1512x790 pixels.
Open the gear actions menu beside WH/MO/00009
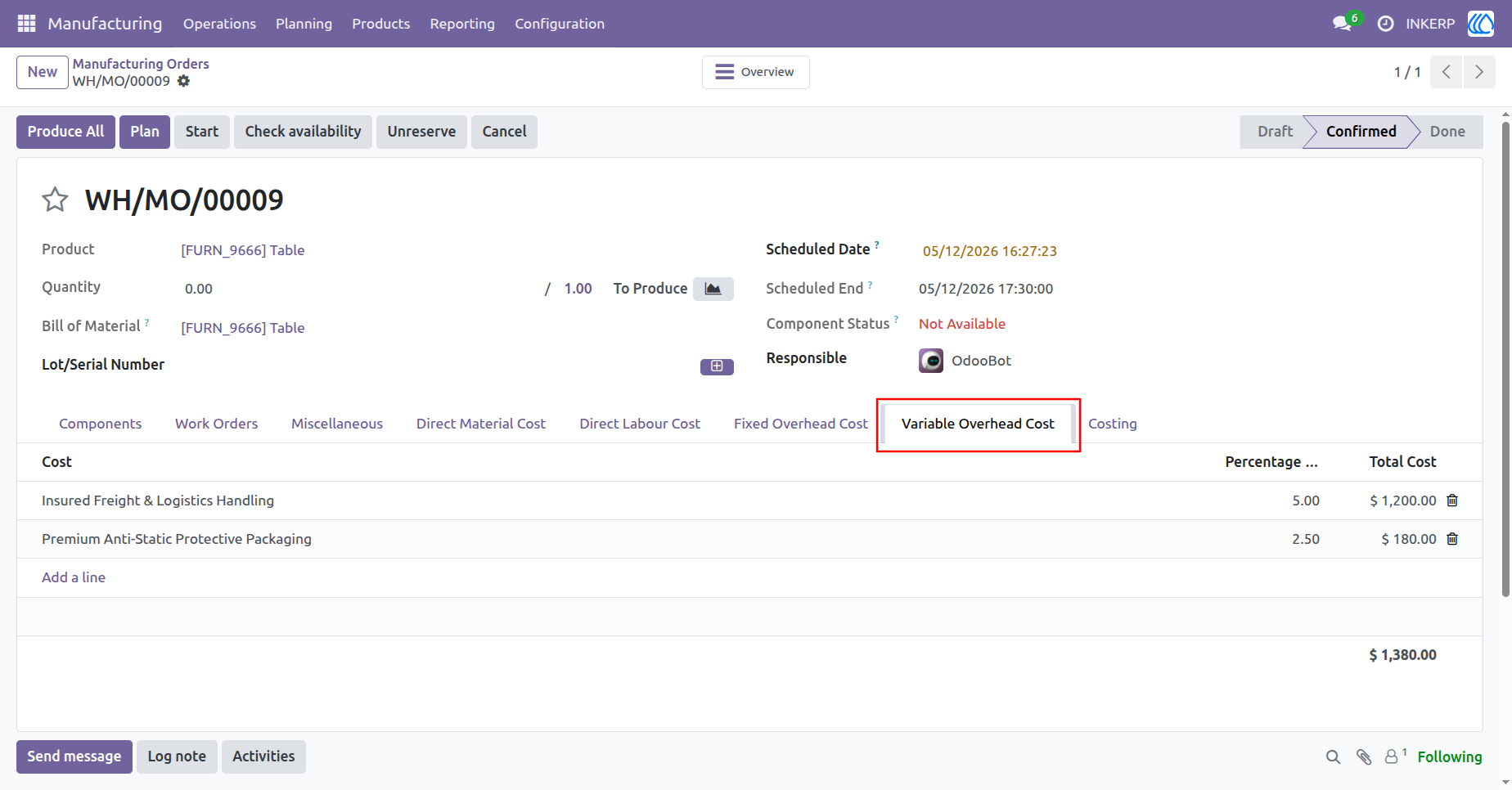pyautogui.click(x=184, y=81)
